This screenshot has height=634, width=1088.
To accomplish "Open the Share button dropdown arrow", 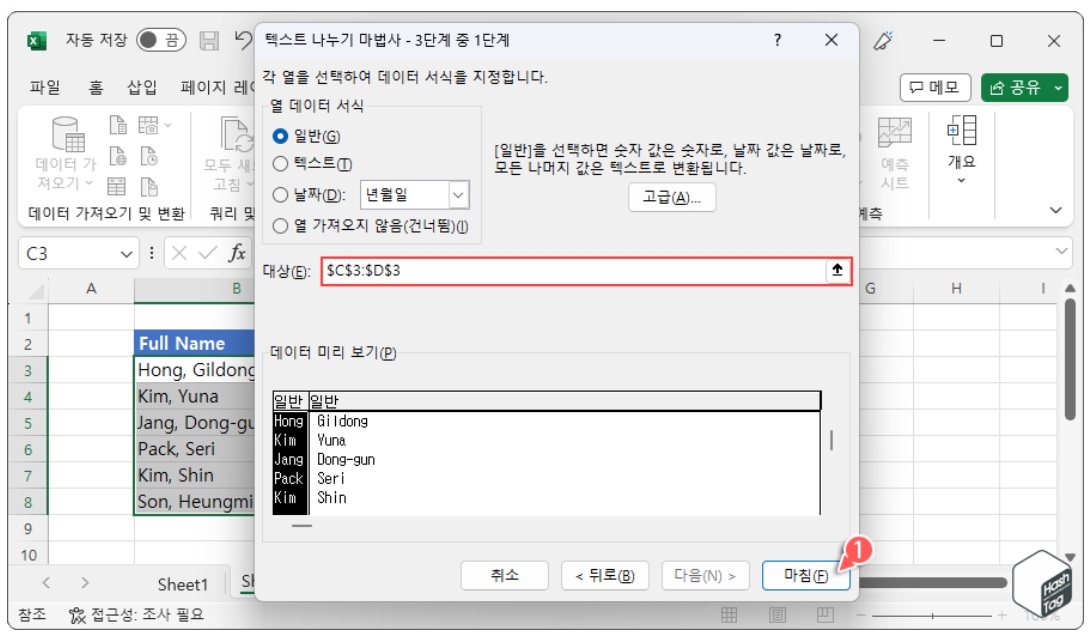I will click(1058, 87).
